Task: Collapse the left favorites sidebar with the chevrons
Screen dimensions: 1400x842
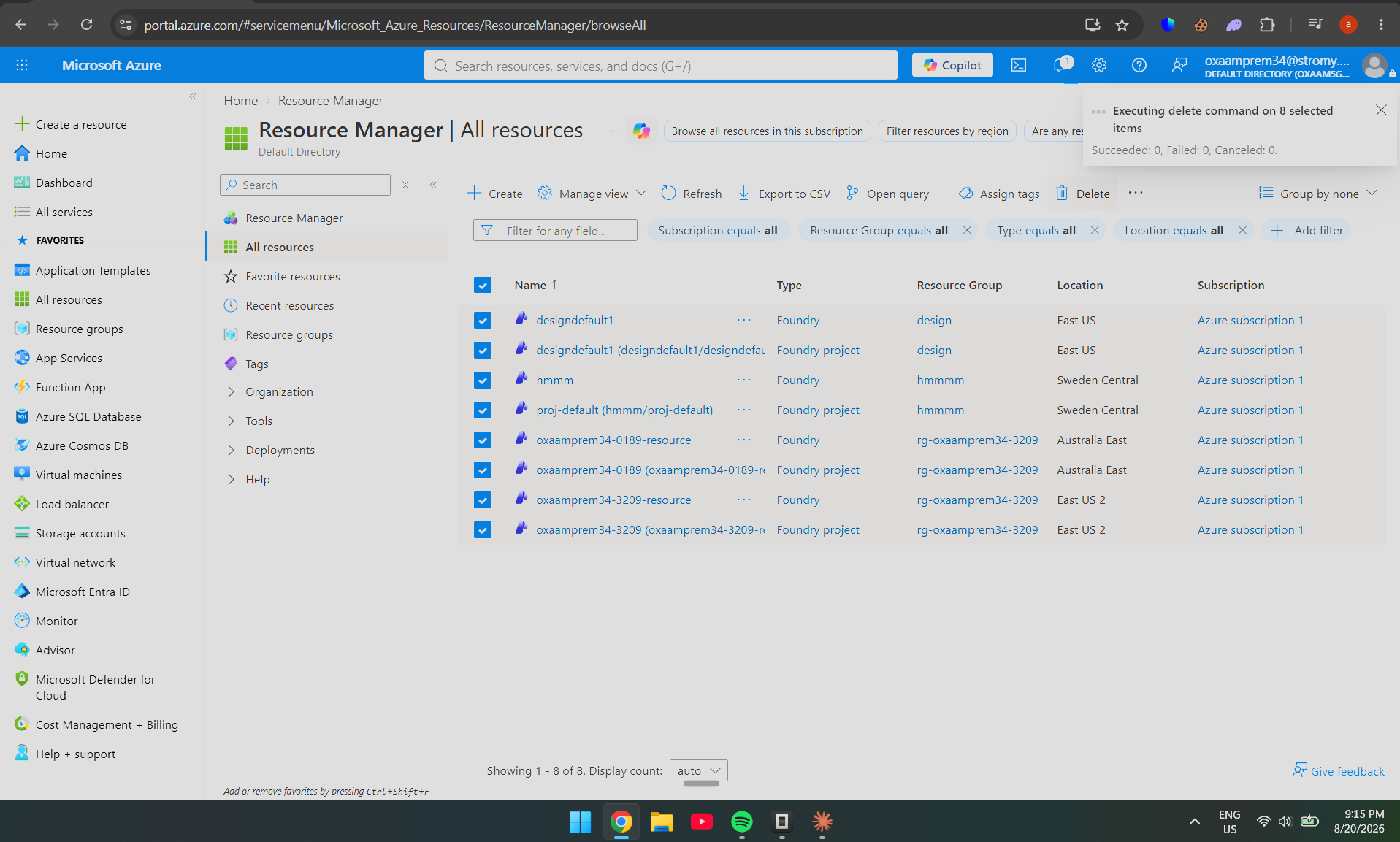Action: (x=193, y=96)
